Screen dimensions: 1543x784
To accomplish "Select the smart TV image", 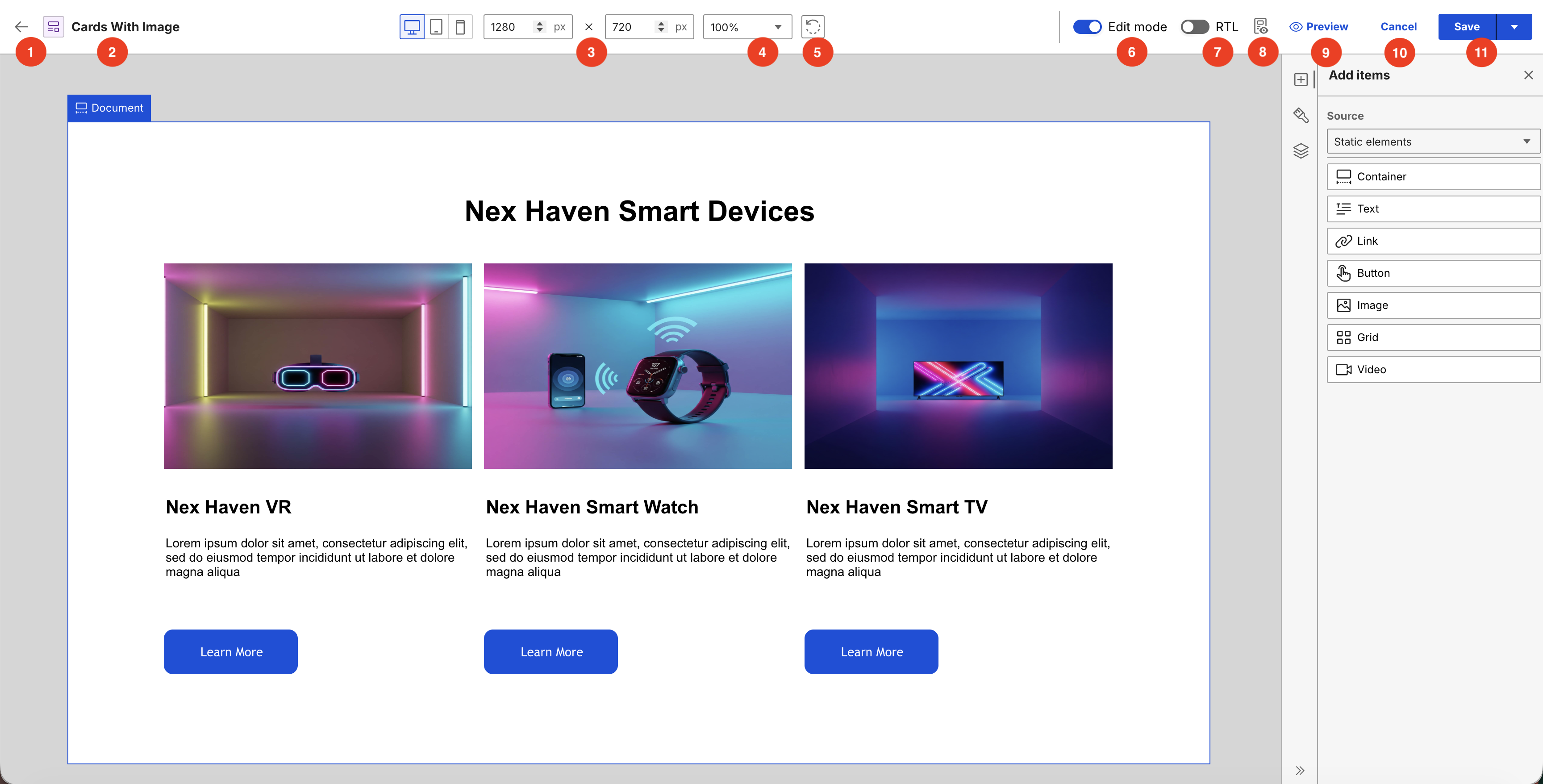I will coord(958,366).
